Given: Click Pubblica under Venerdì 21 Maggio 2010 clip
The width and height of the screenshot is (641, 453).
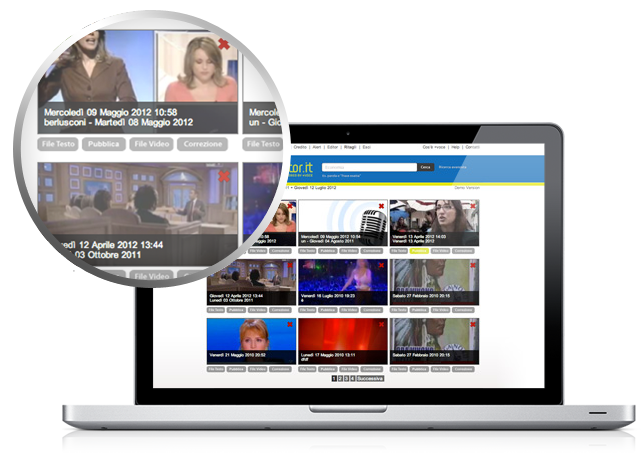Looking at the screenshot, I should click(x=236, y=369).
